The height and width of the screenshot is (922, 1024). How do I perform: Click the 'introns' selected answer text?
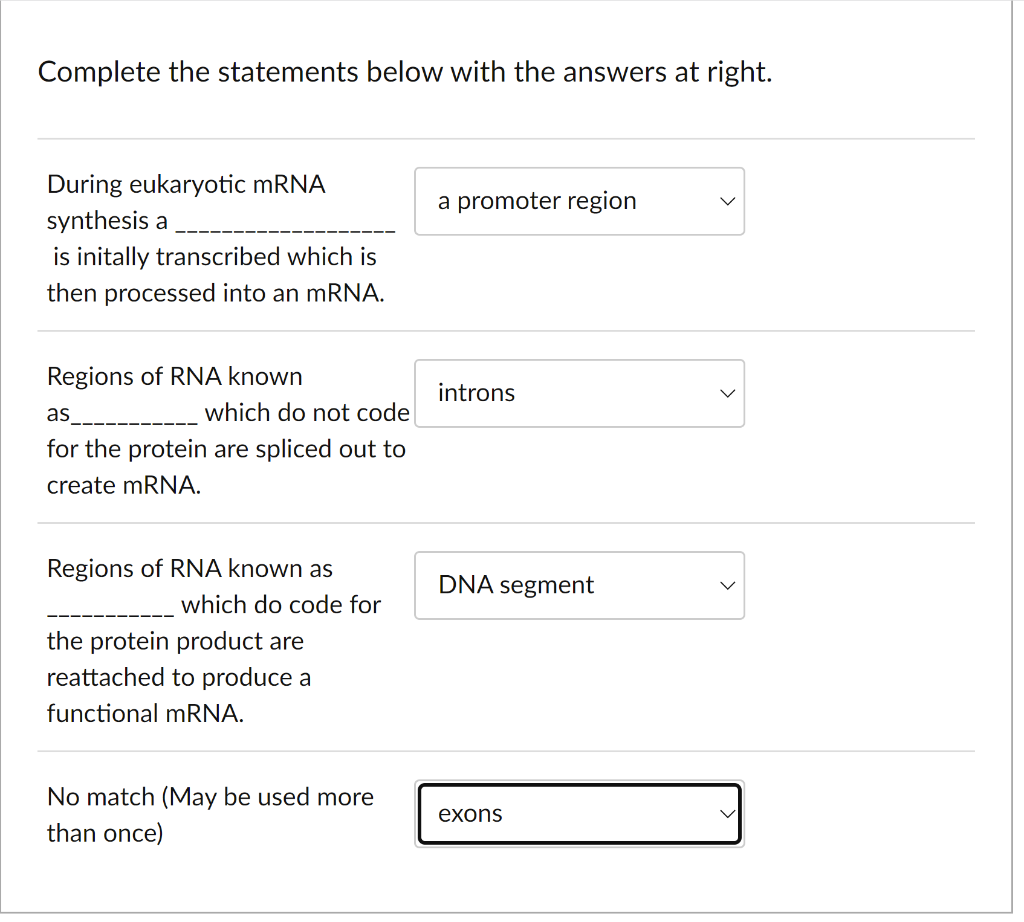point(476,392)
